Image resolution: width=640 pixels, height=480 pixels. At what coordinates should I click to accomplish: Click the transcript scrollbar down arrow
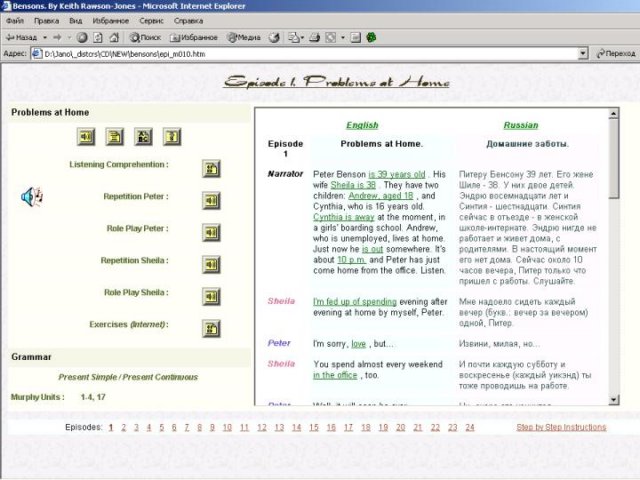(613, 400)
